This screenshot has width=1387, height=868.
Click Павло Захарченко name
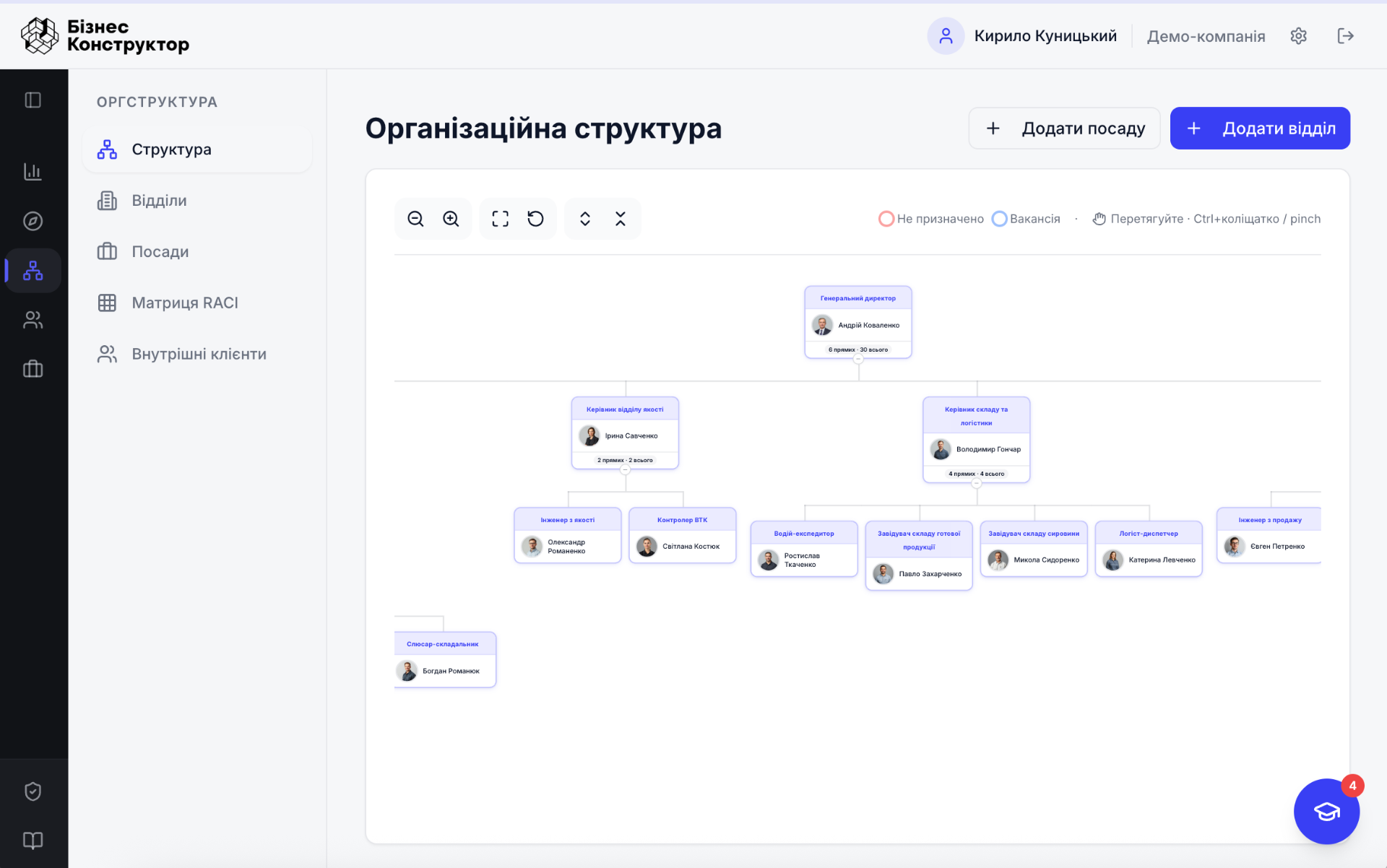pos(930,574)
